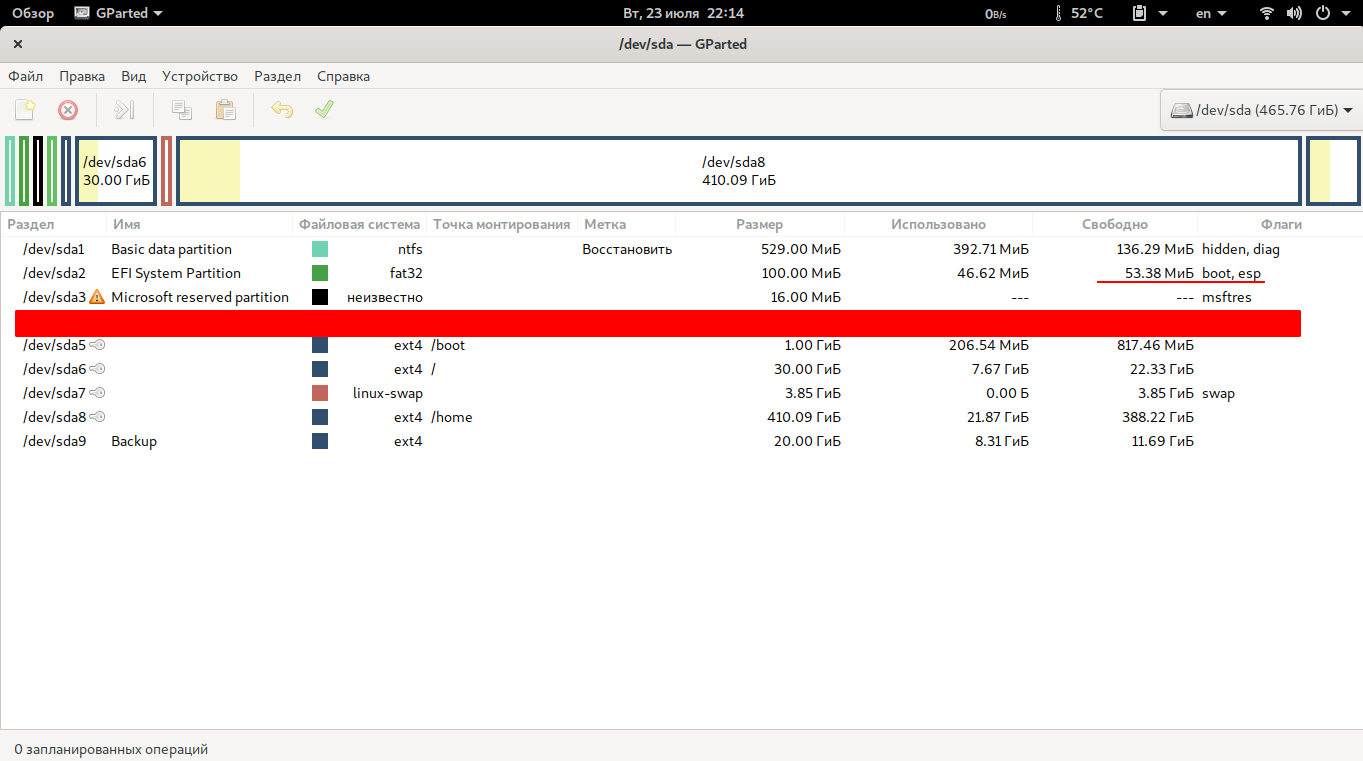Sort by the Файловая система column header
Viewport: 1363px width, 761px height.
click(360, 224)
